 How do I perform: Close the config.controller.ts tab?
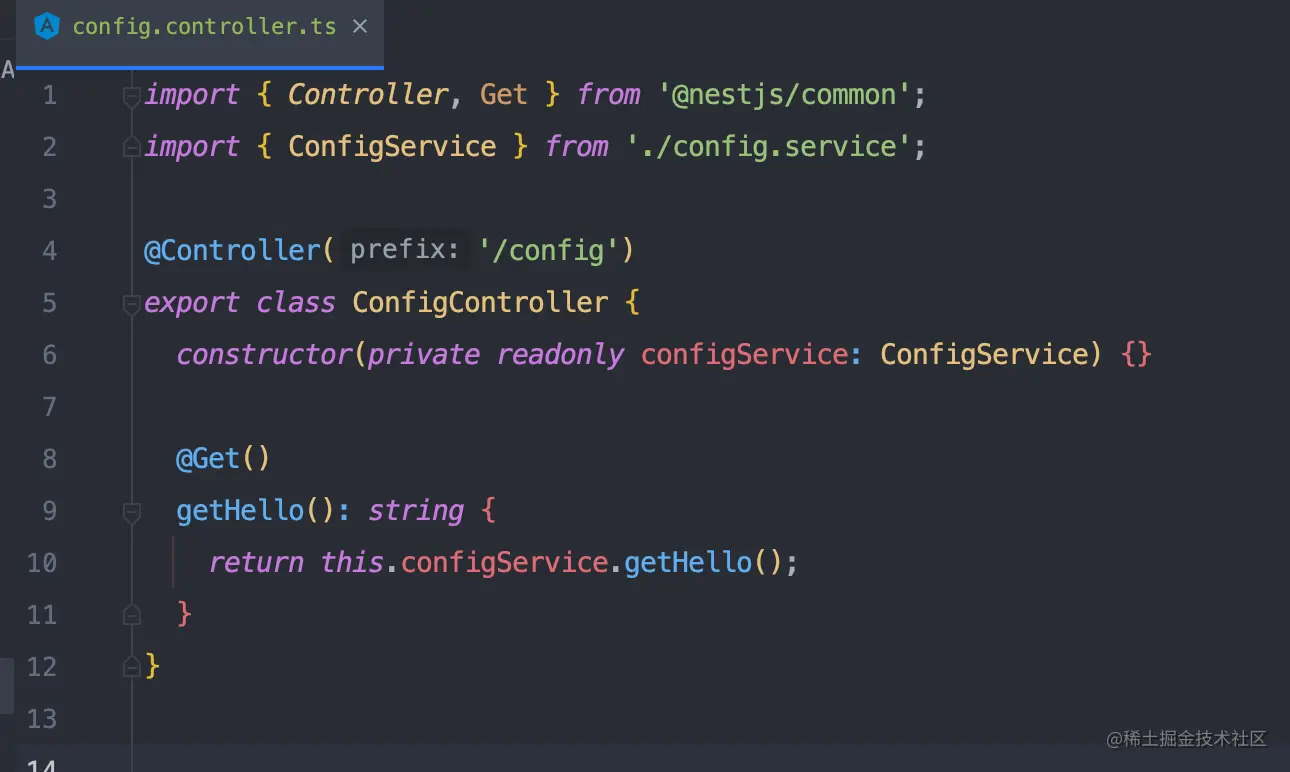pos(360,26)
